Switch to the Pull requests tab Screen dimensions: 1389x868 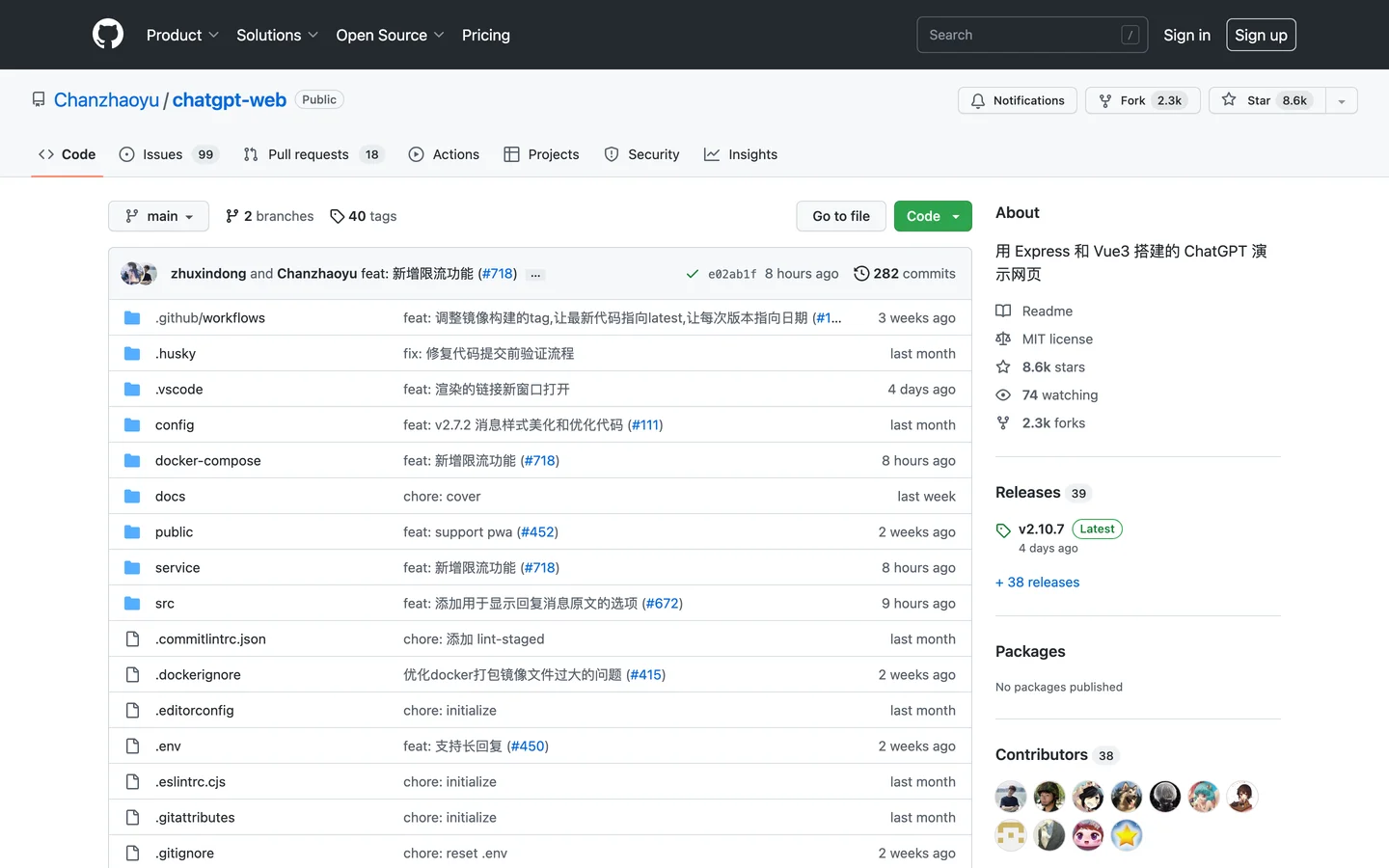coord(313,154)
